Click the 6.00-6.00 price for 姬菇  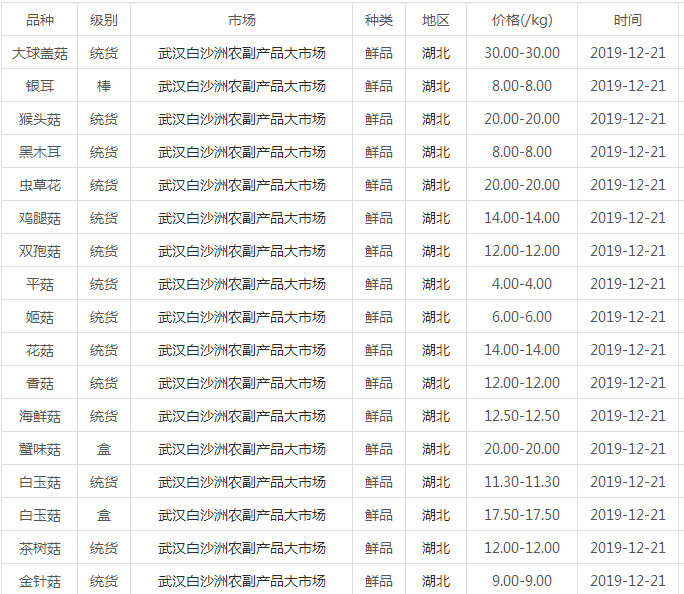pos(522,317)
